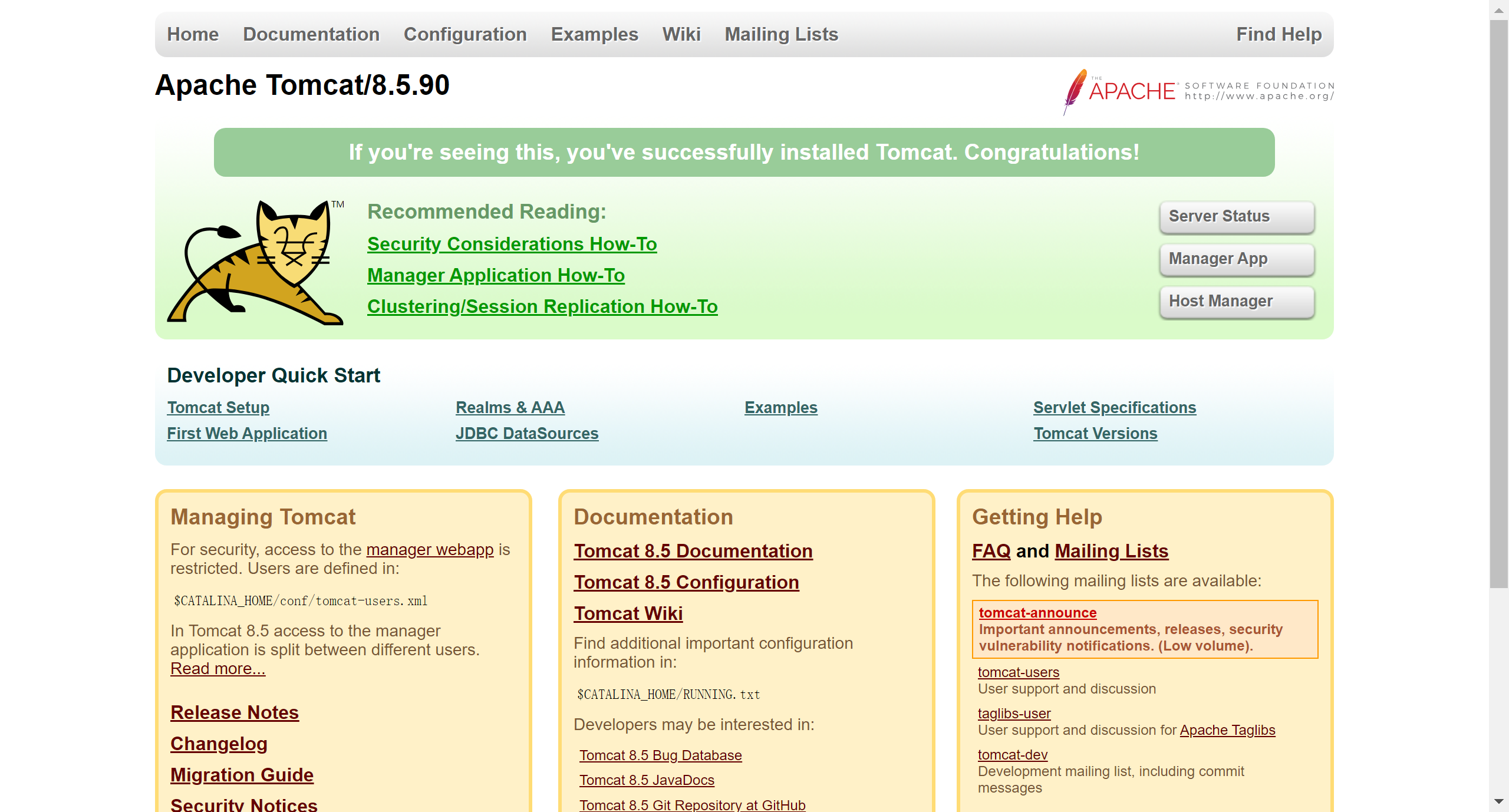Screen dimensions: 1509x812
Task: Click the scrollbar down arrow
Action: point(1499,801)
